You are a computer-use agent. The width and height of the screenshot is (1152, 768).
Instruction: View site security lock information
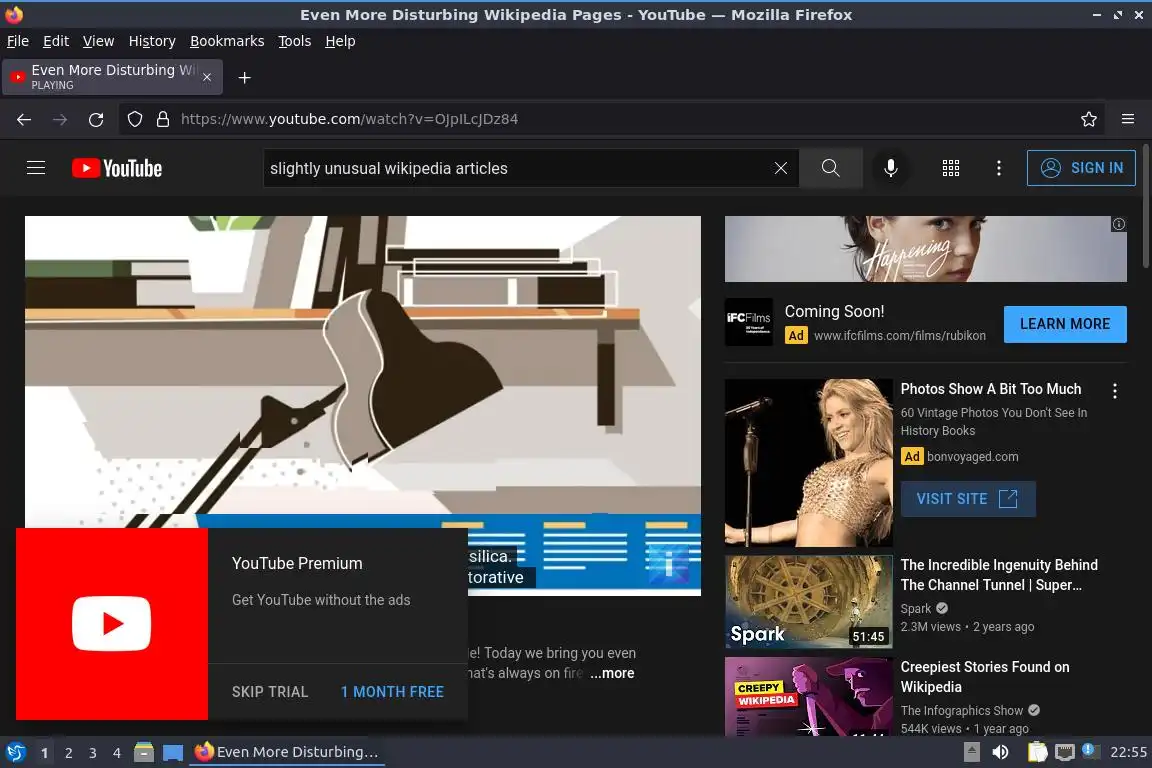pyautogui.click(x=163, y=119)
